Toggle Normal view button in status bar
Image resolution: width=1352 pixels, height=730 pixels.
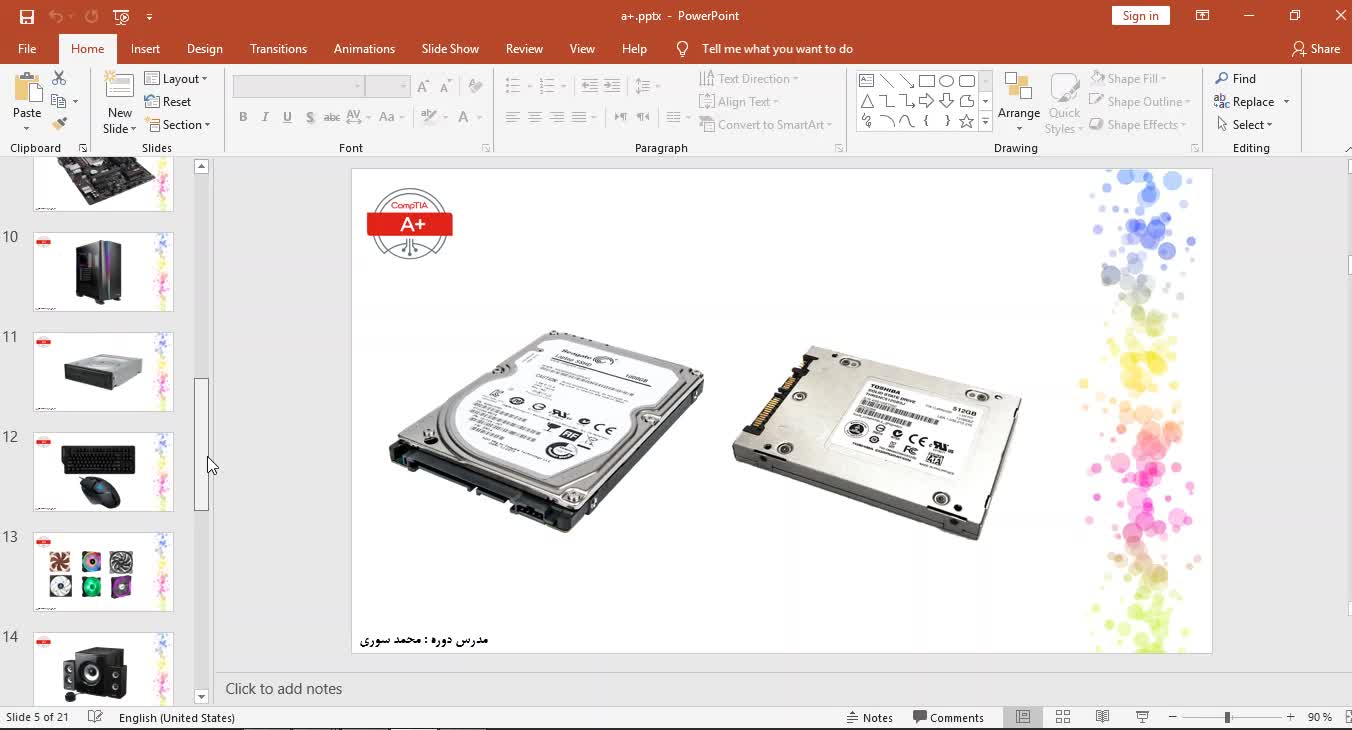click(1023, 717)
